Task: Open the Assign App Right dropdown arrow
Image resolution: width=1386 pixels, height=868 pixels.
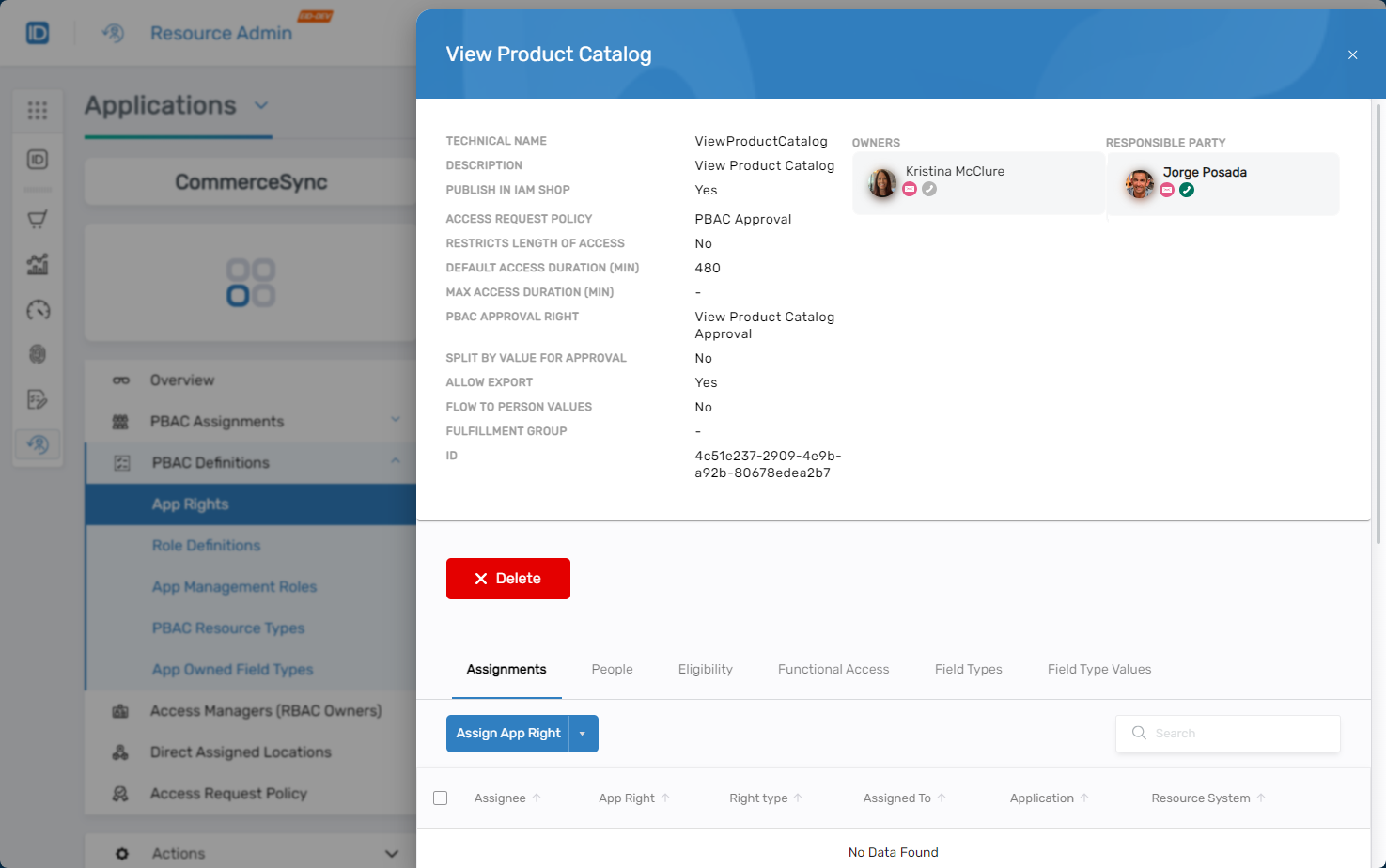Action: click(x=582, y=733)
